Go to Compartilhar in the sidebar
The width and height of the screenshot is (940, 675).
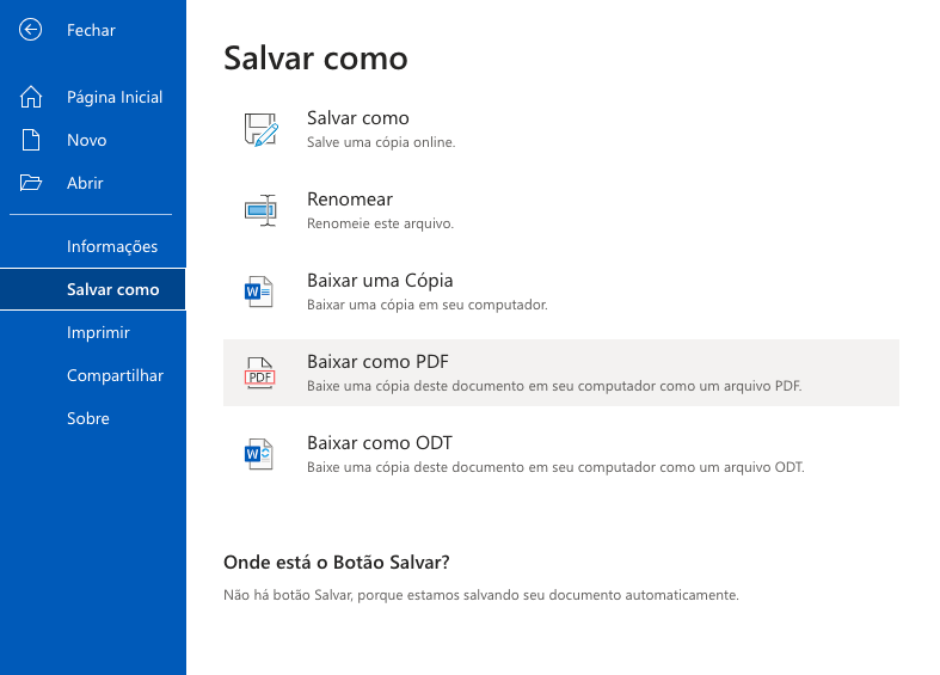coord(115,375)
